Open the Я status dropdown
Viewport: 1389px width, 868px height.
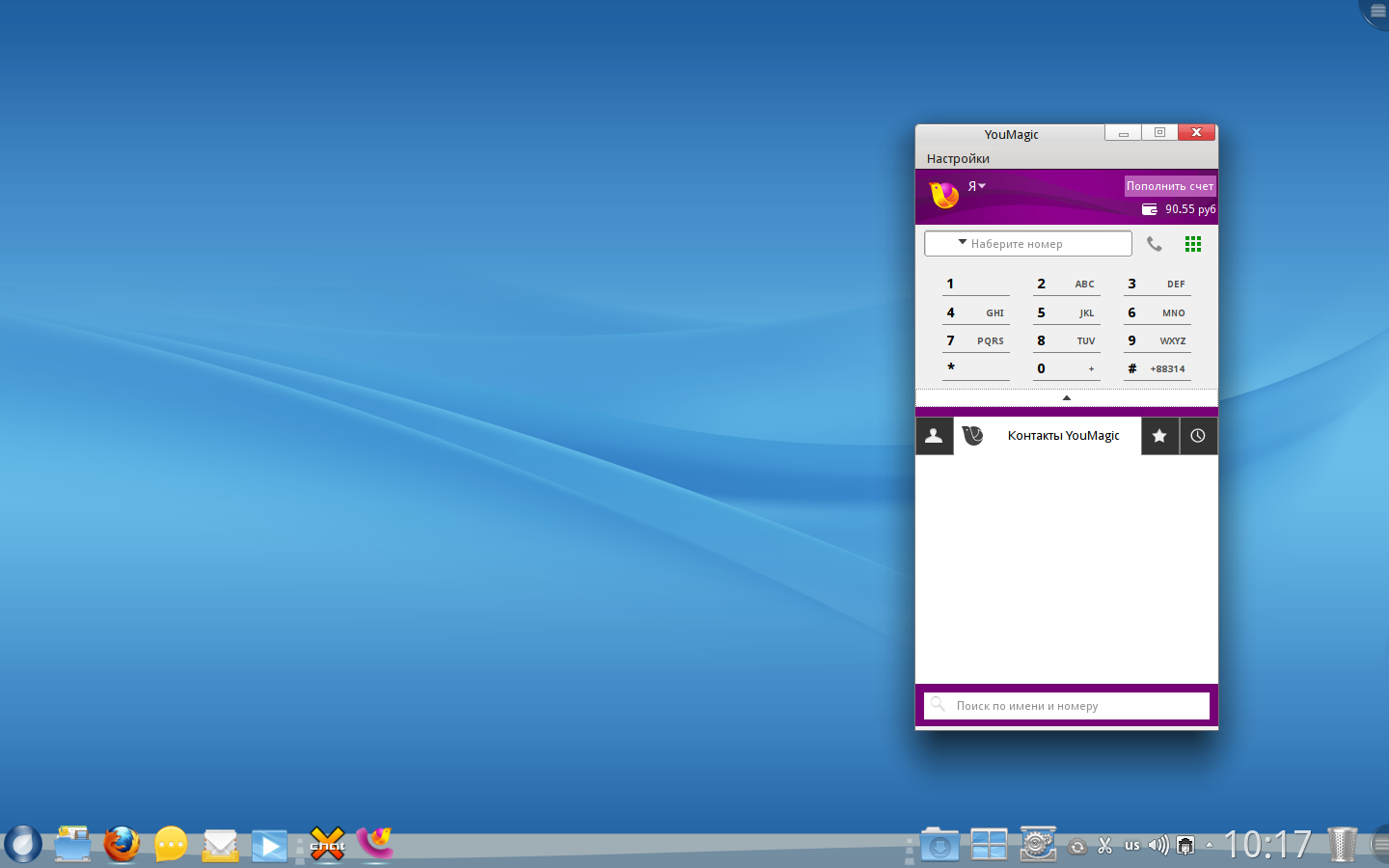pos(977,186)
